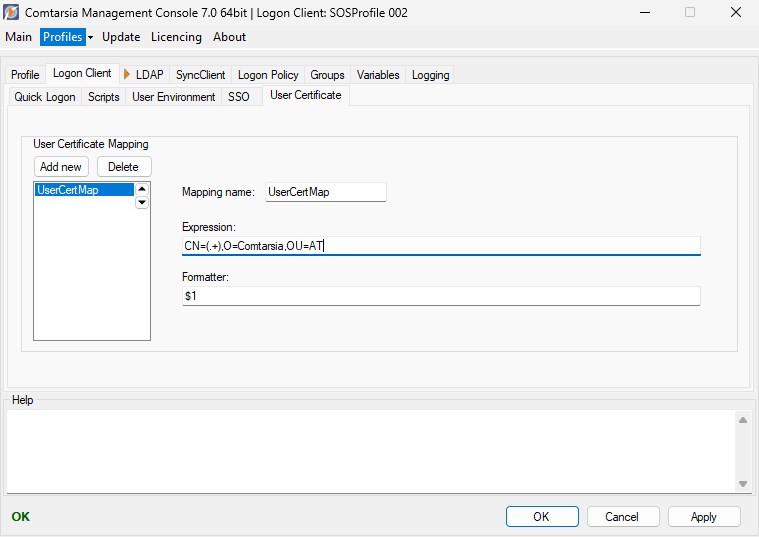This screenshot has width=759, height=537.
Task: Click the Add new button
Action: pyautogui.click(x=61, y=167)
